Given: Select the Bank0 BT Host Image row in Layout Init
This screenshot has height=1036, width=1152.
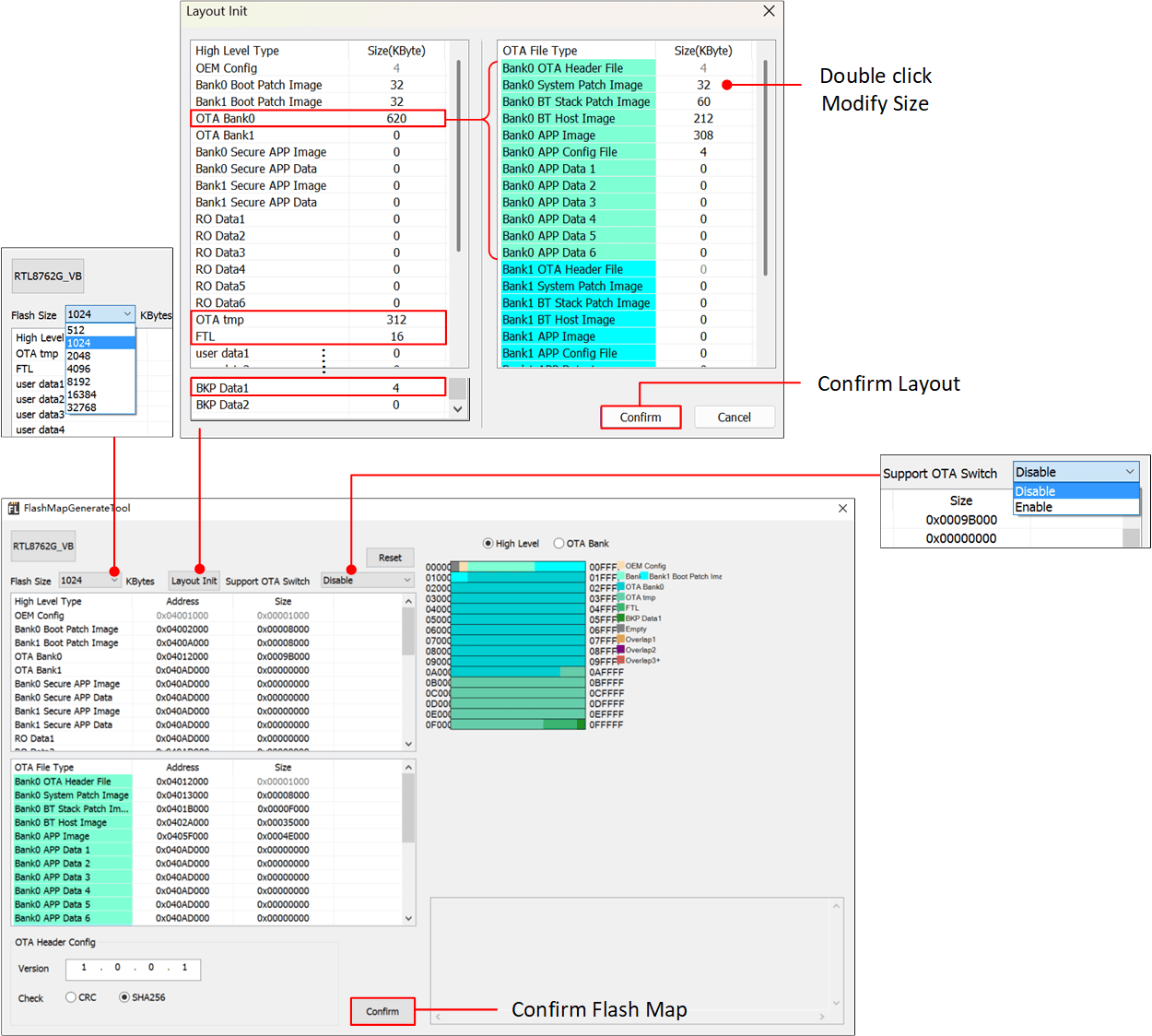Looking at the screenshot, I should click(626, 118).
